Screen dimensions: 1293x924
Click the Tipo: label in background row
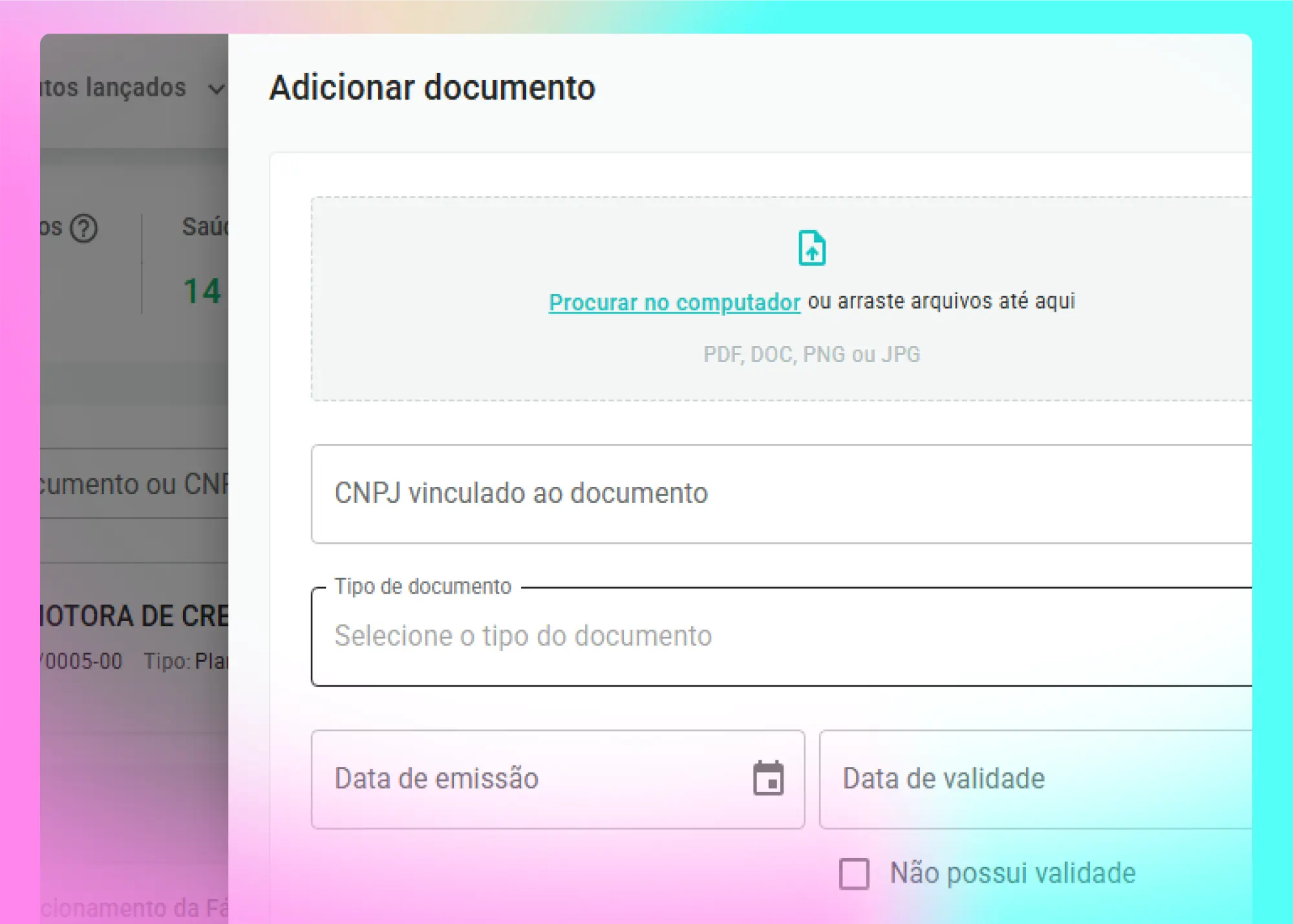[x=167, y=661]
